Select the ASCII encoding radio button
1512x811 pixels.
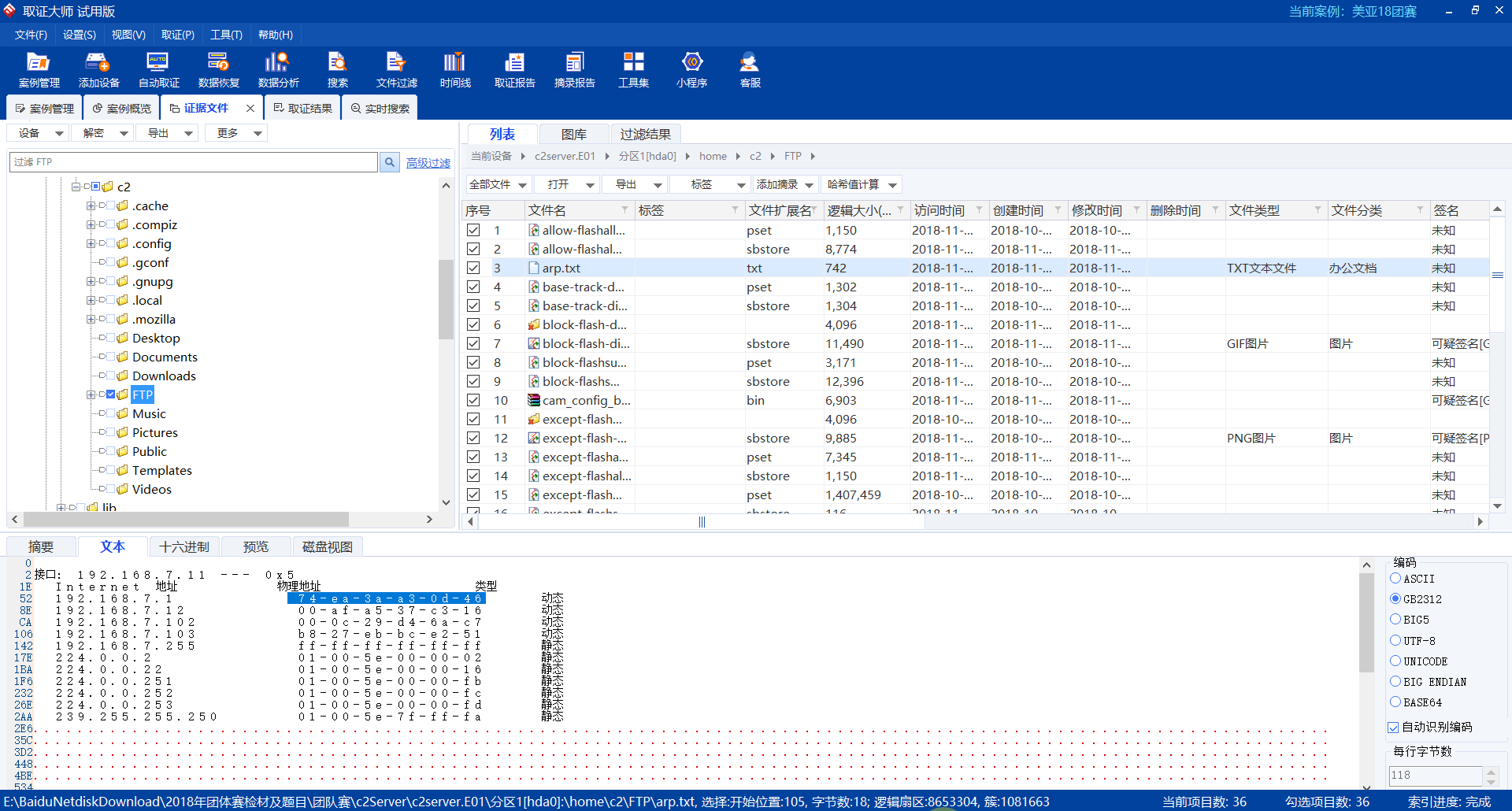[1395, 578]
